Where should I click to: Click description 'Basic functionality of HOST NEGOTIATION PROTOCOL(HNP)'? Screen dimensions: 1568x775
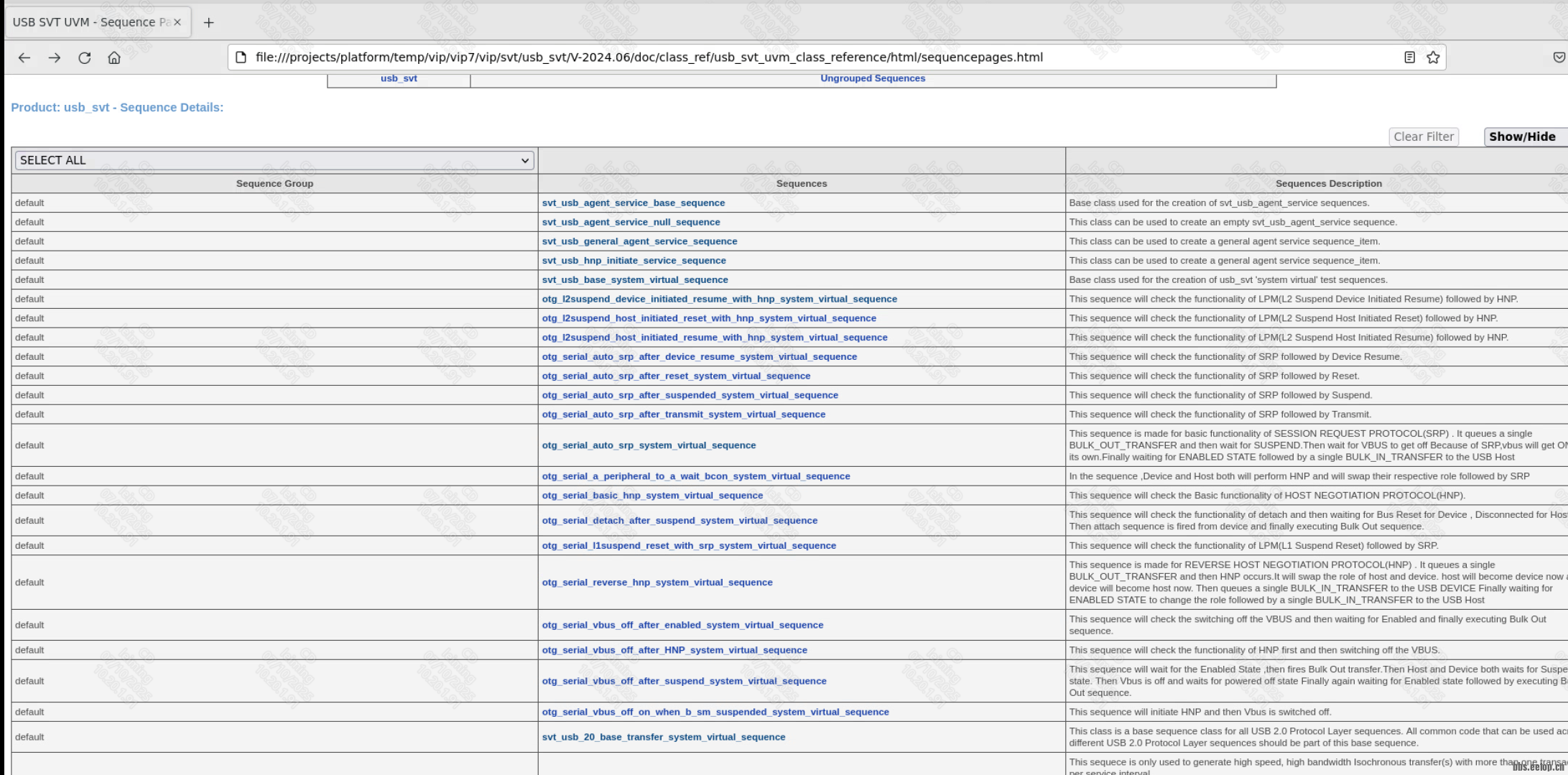pyautogui.click(x=1267, y=496)
